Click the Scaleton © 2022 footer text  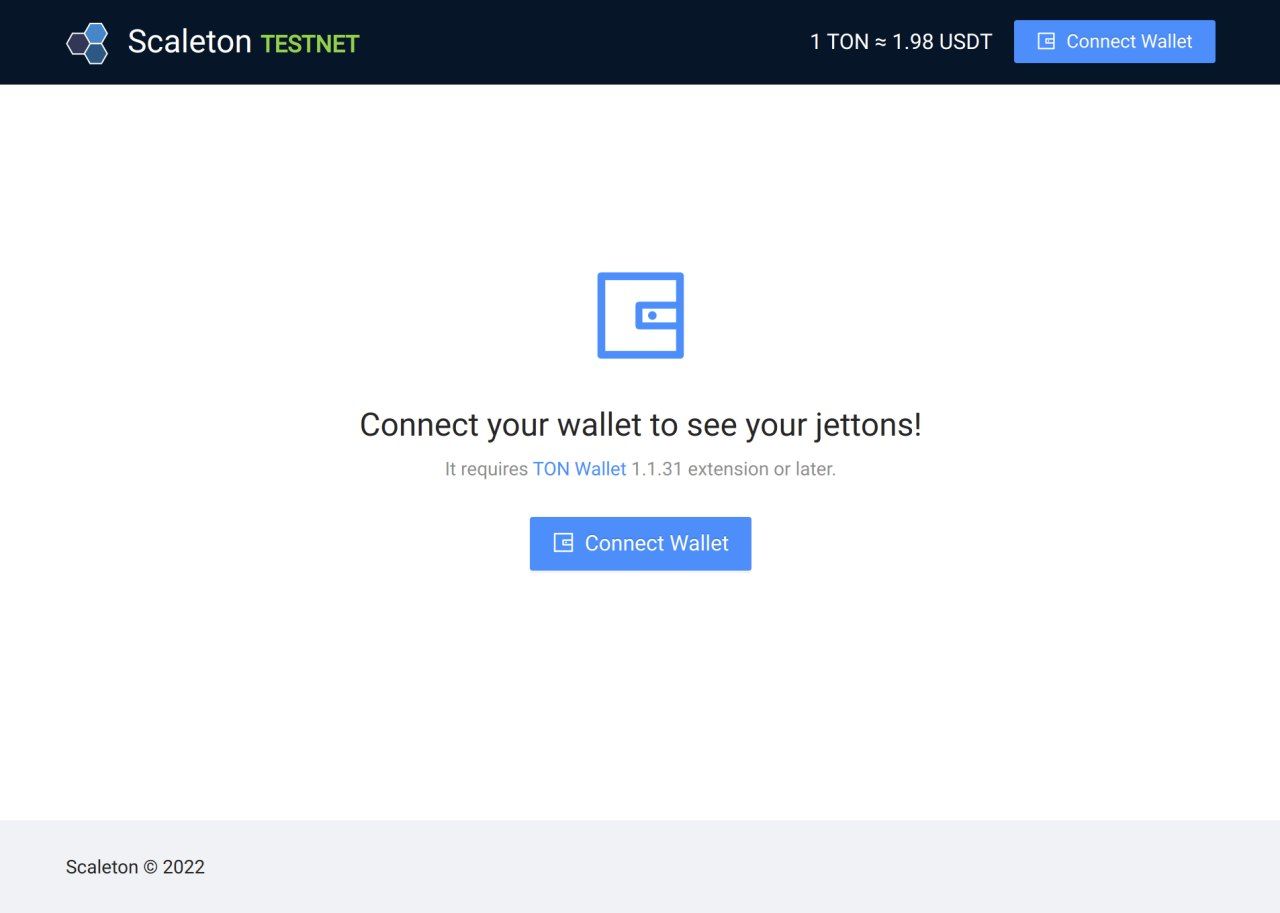(x=135, y=867)
